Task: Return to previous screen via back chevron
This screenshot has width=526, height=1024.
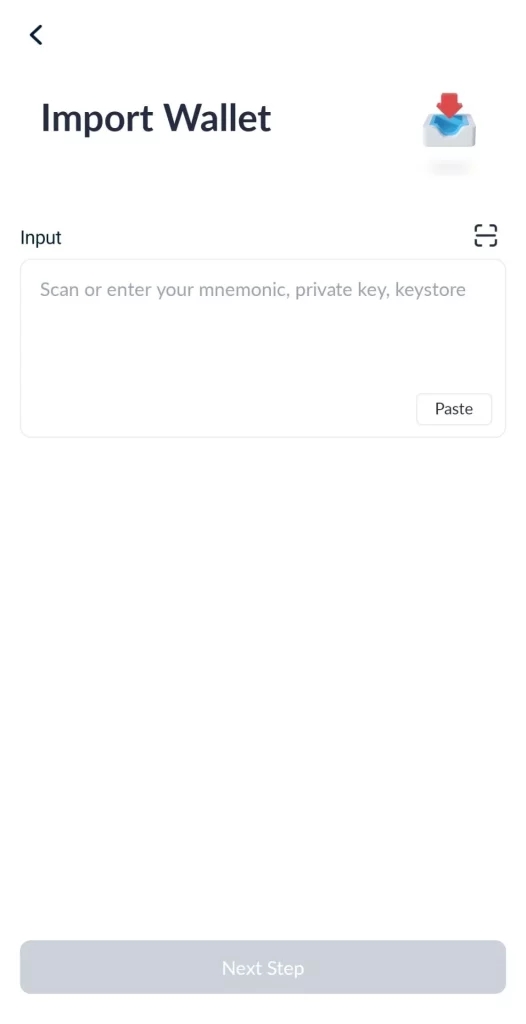Action: coord(36,35)
